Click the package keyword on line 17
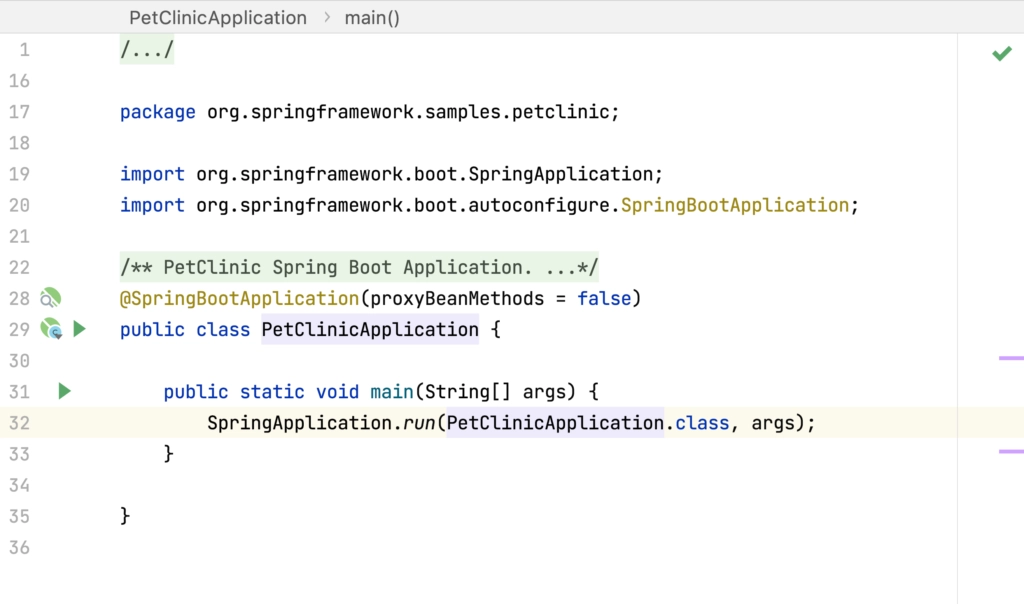Screen dimensions: 1024x604 click(157, 112)
